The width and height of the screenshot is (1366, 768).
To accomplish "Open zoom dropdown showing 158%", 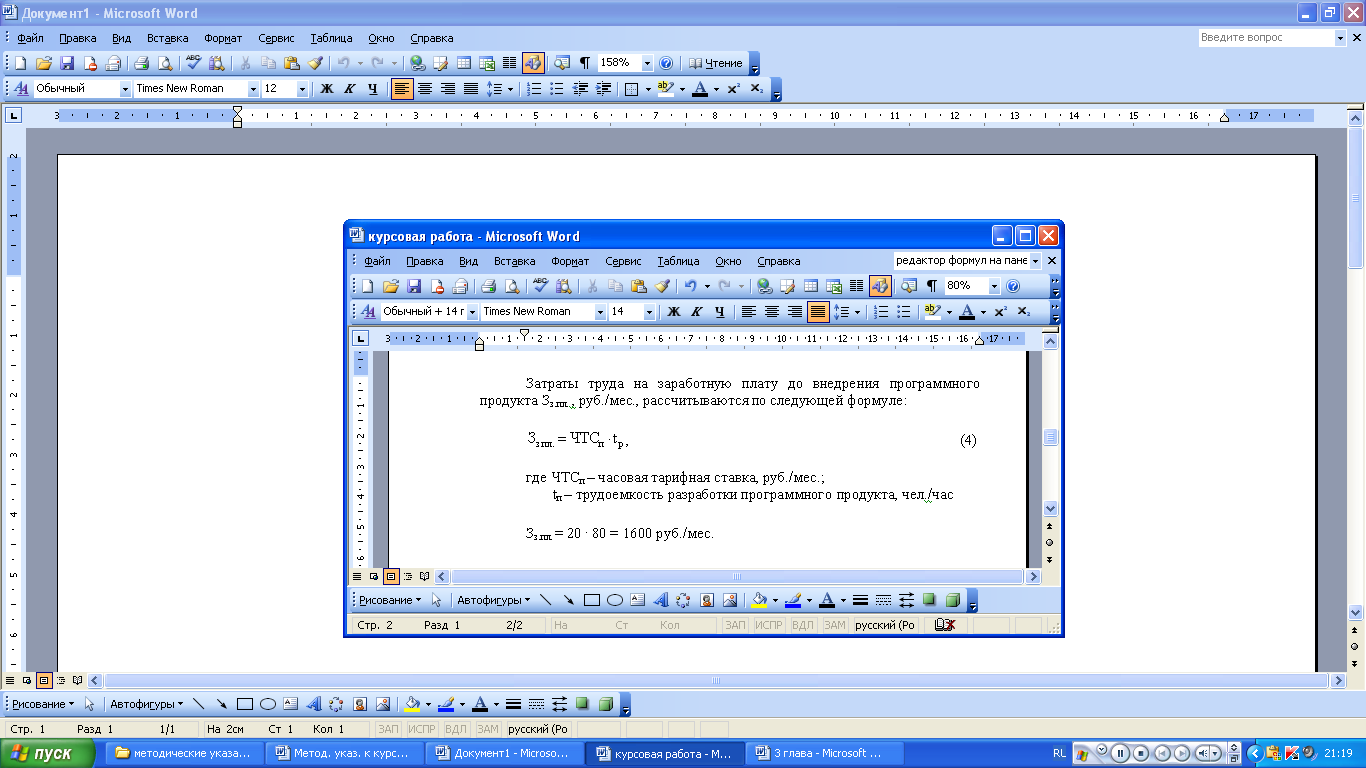I will click(647, 63).
